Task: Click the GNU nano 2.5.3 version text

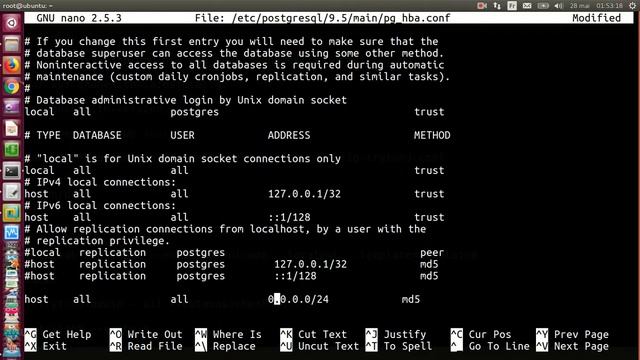Action: (79, 18)
